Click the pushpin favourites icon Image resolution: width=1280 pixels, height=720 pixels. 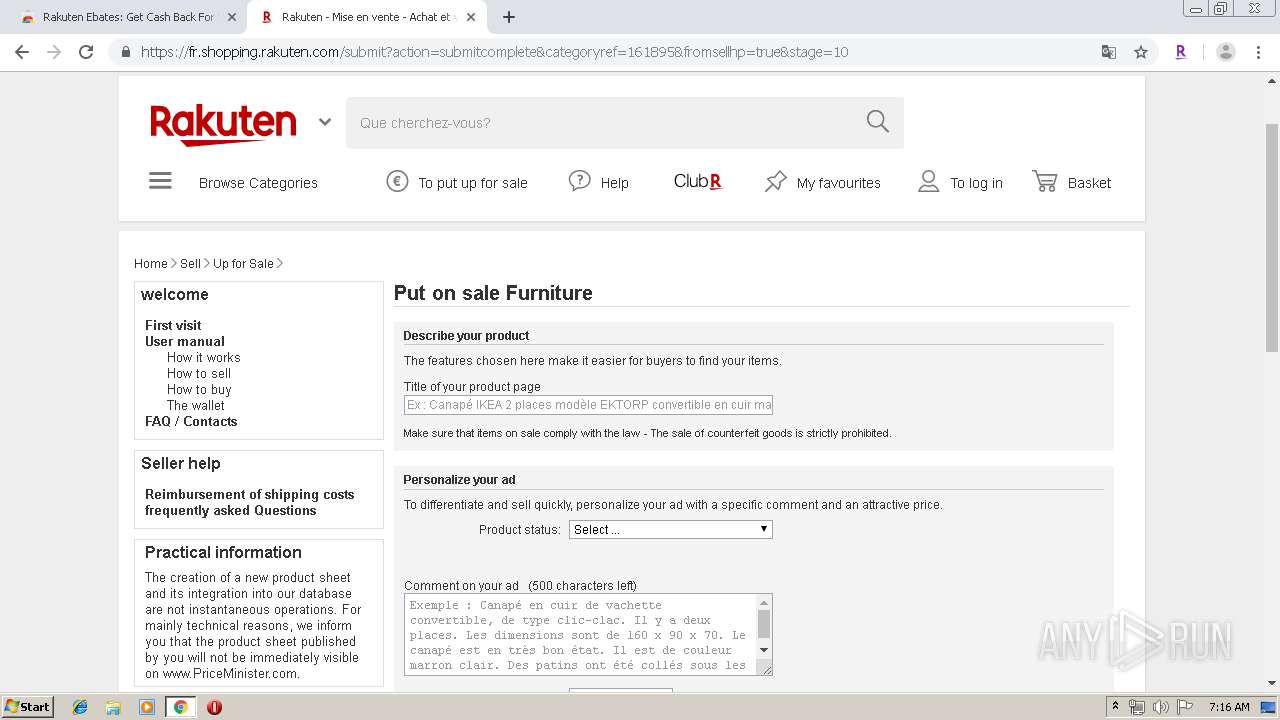click(775, 181)
